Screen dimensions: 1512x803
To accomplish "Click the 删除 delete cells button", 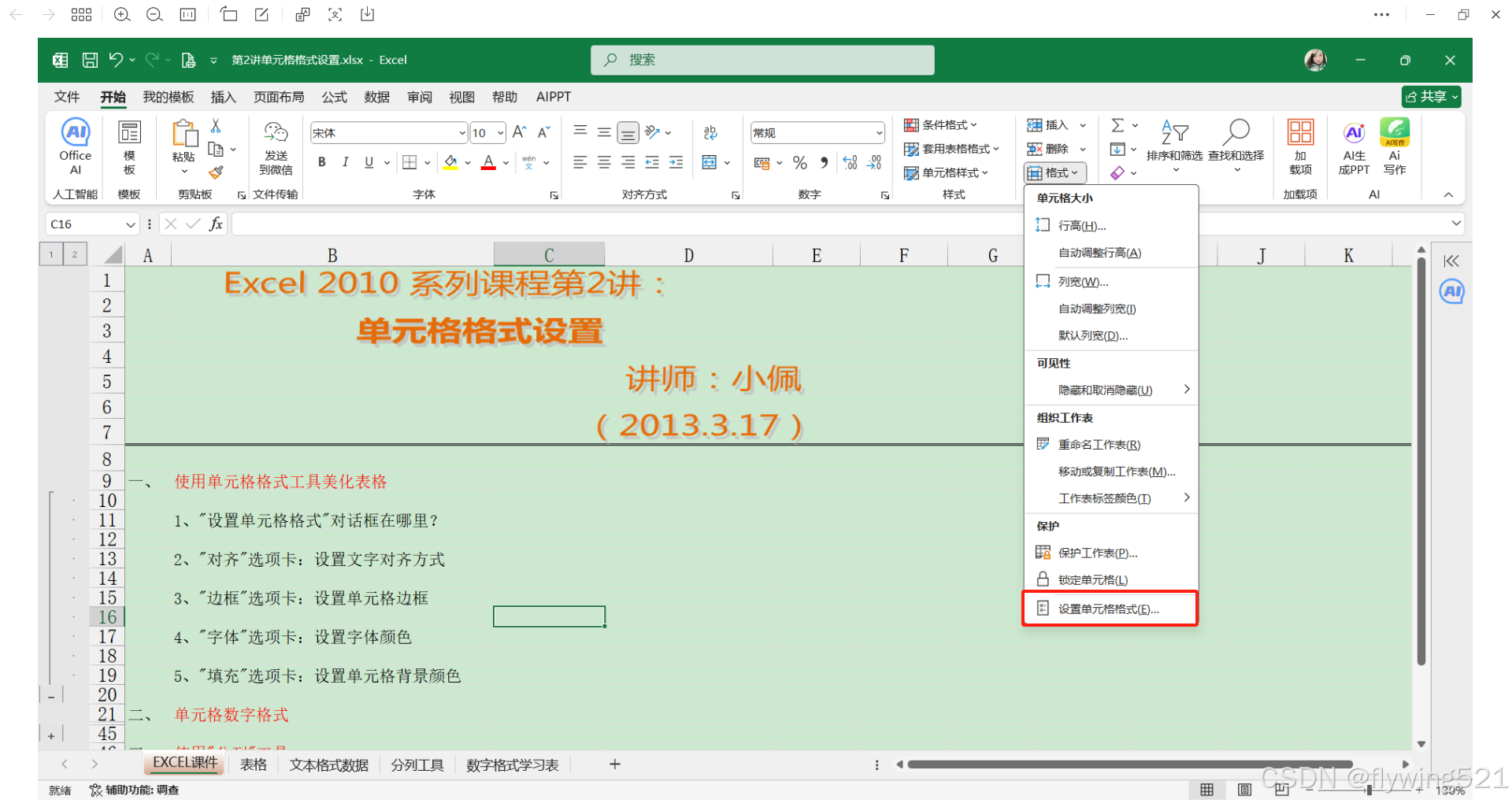I will click(x=1048, y=149).
